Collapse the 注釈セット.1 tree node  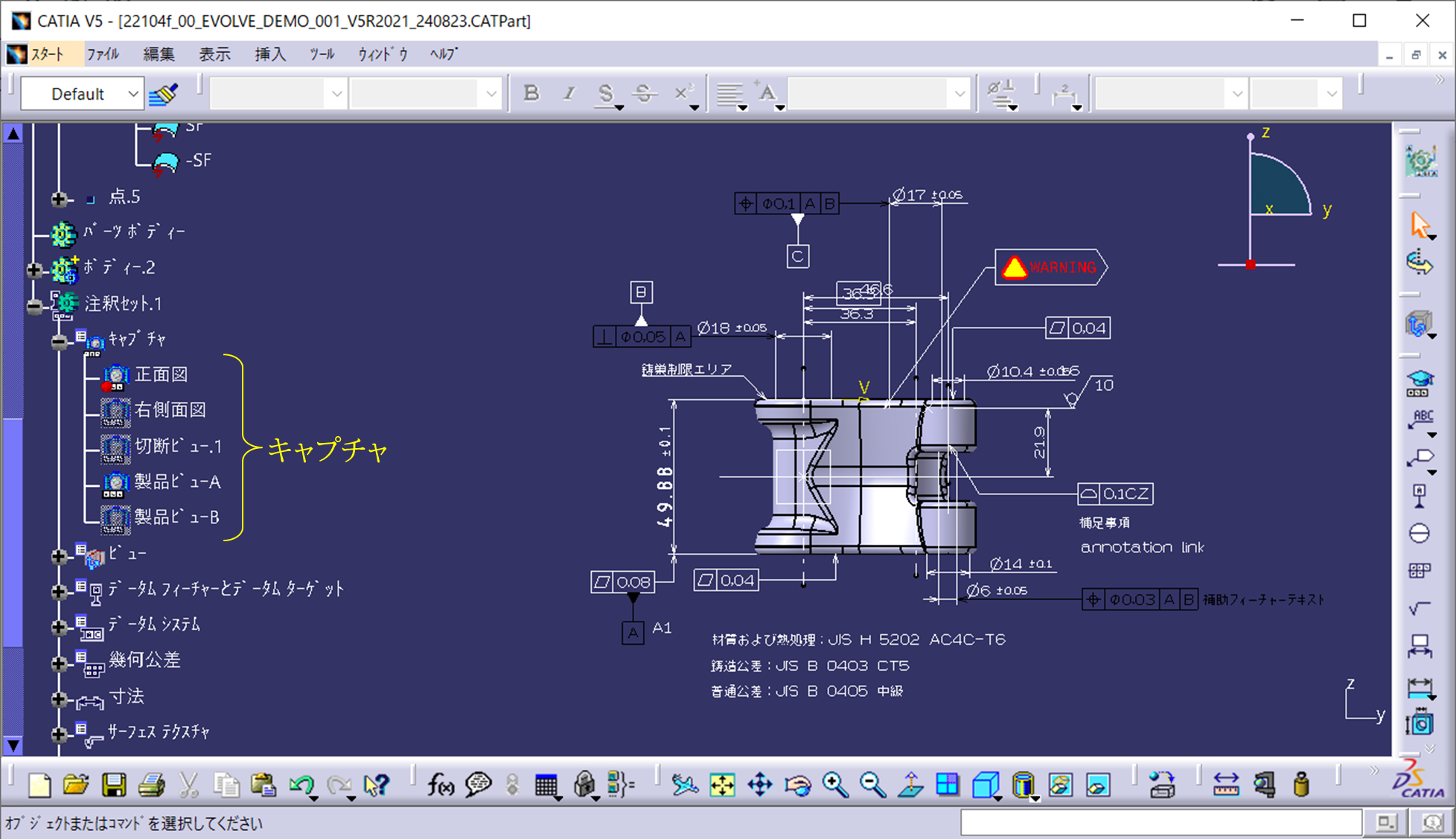(x=34, y=305)
